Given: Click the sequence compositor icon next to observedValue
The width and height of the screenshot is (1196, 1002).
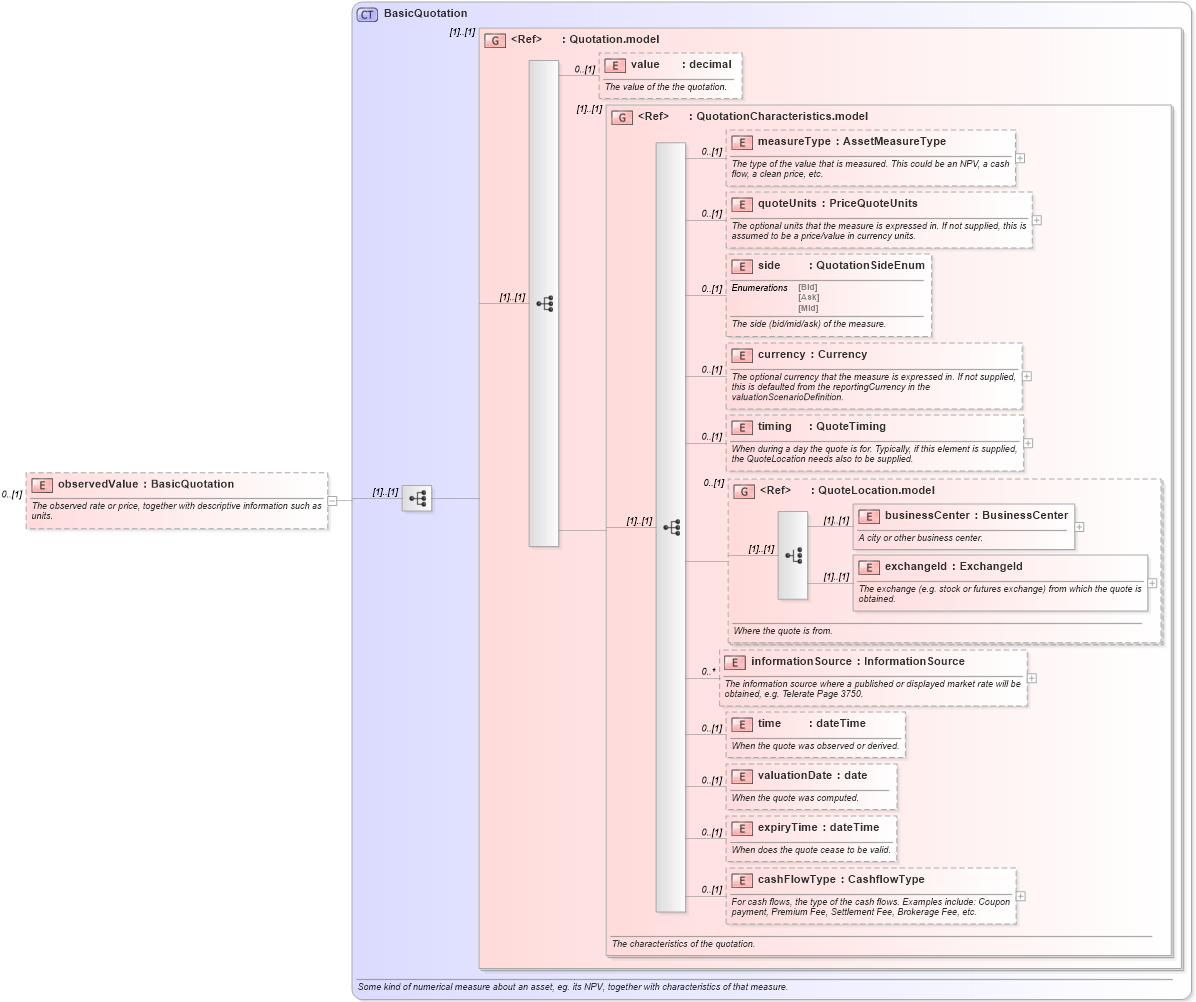Looking at the screenshot, I should click(415, 498).
